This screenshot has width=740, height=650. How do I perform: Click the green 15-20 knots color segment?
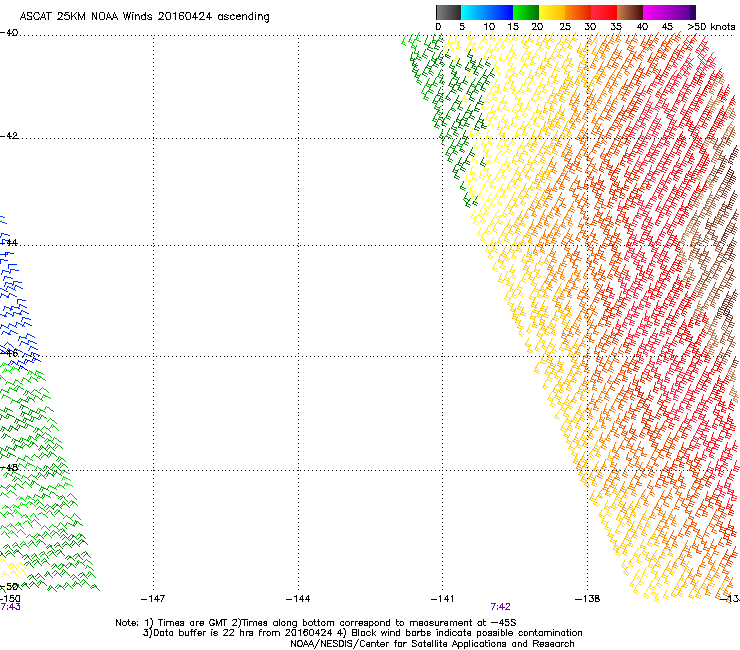point(526,12)
